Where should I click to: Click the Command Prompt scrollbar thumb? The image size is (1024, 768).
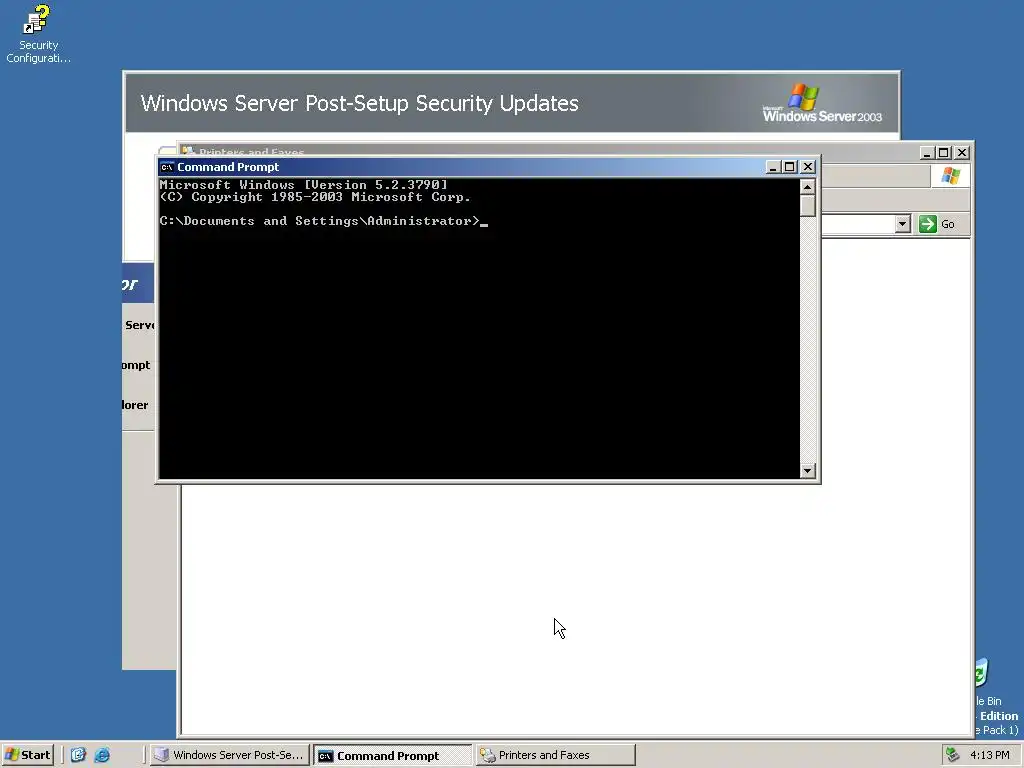(x=808, y=205)
